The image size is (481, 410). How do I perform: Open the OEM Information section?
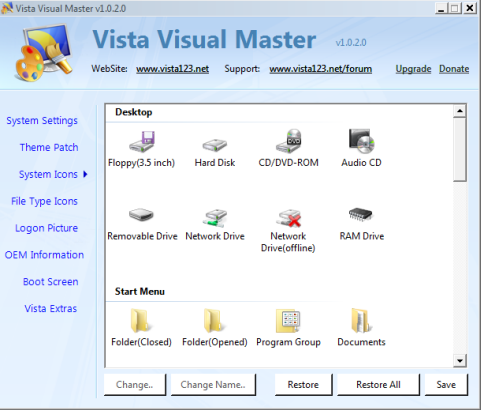coord(44,255)
